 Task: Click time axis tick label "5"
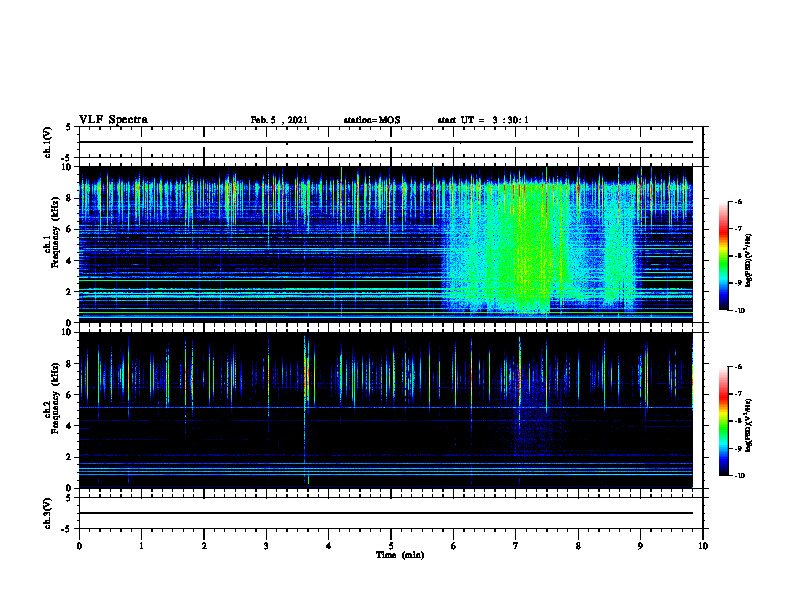tap(391, 546)
